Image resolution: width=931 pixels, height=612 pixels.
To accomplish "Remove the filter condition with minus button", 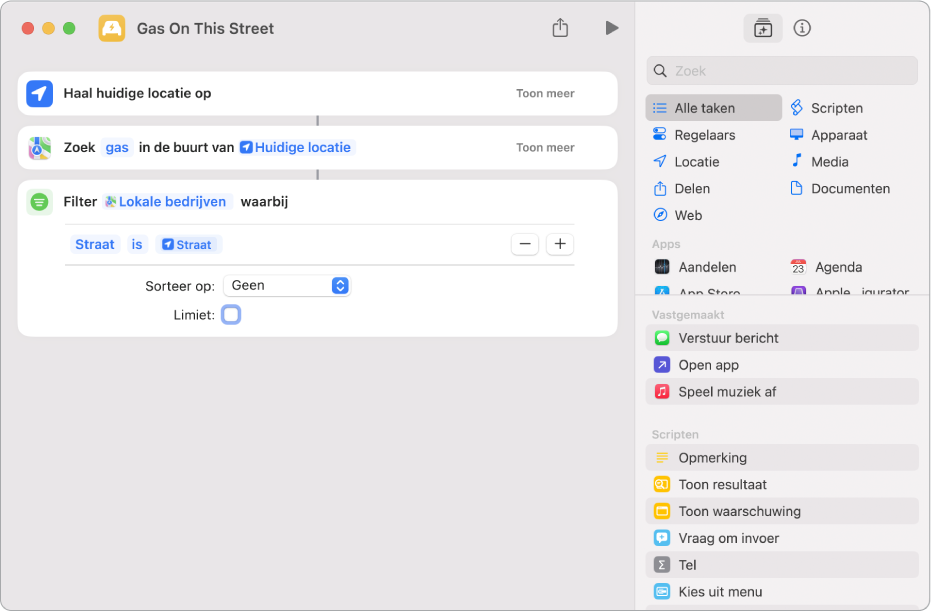I will 525,244.
